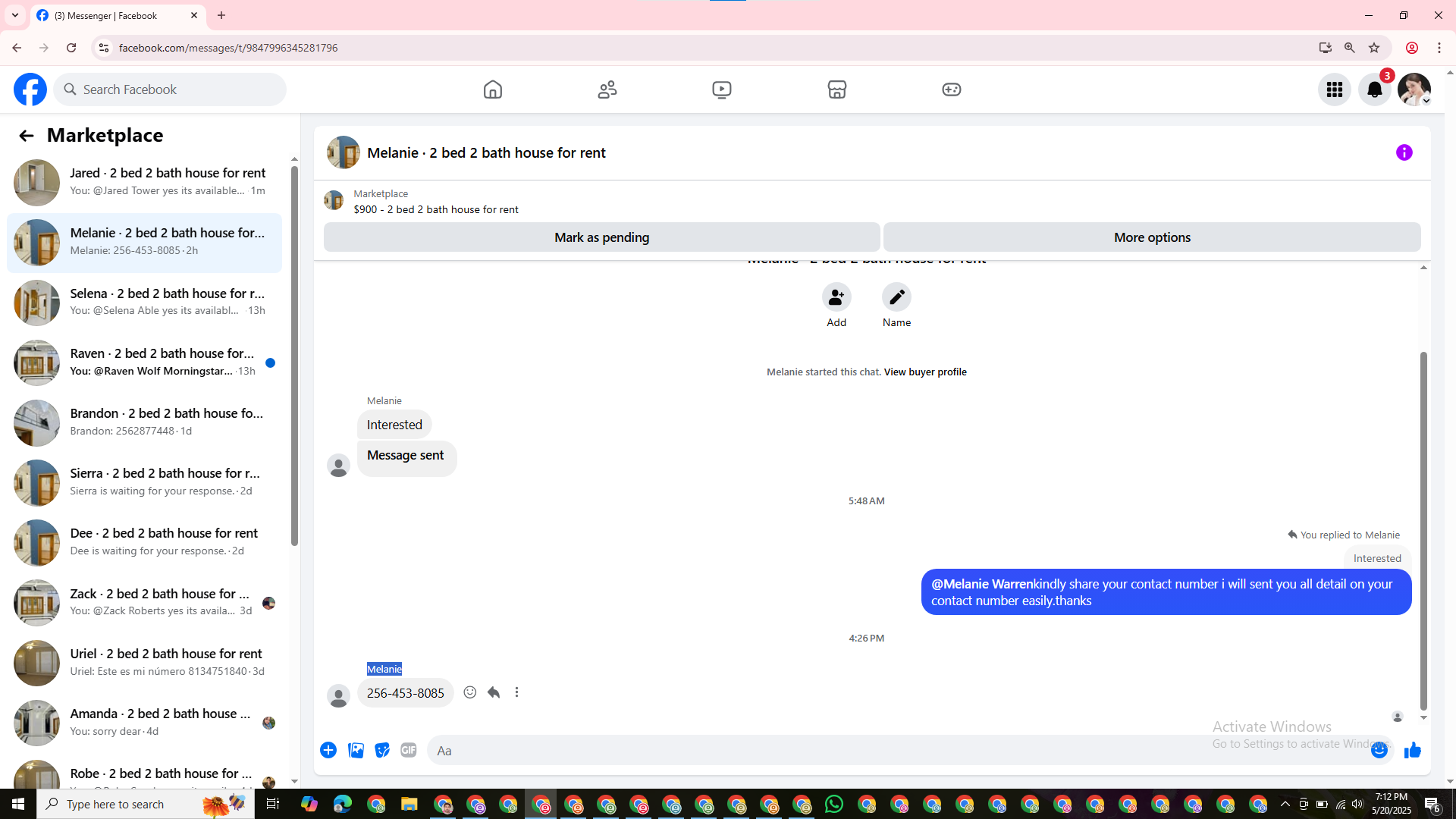Open Friends icon in top navigation
This screenshot has width=1456, height=819.
pos(607,89)
